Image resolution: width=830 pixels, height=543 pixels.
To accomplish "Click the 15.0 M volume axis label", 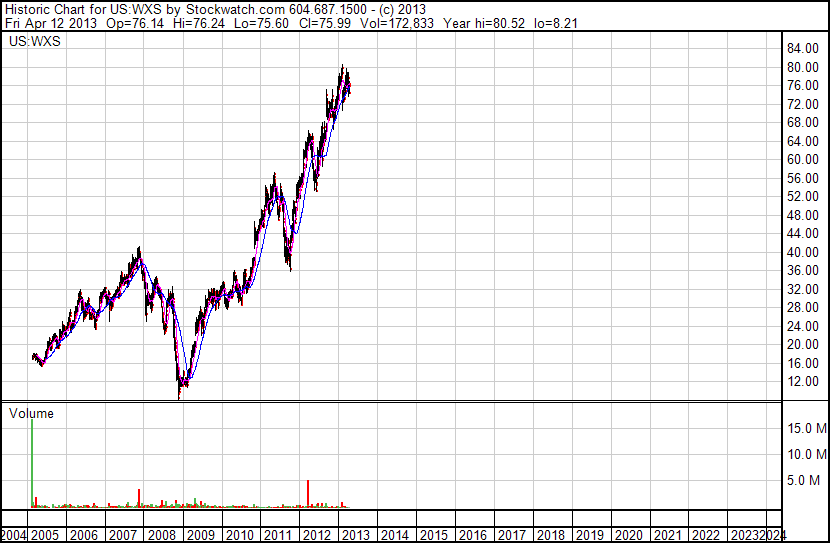I will pyautogui.click(x=807, y=428).
